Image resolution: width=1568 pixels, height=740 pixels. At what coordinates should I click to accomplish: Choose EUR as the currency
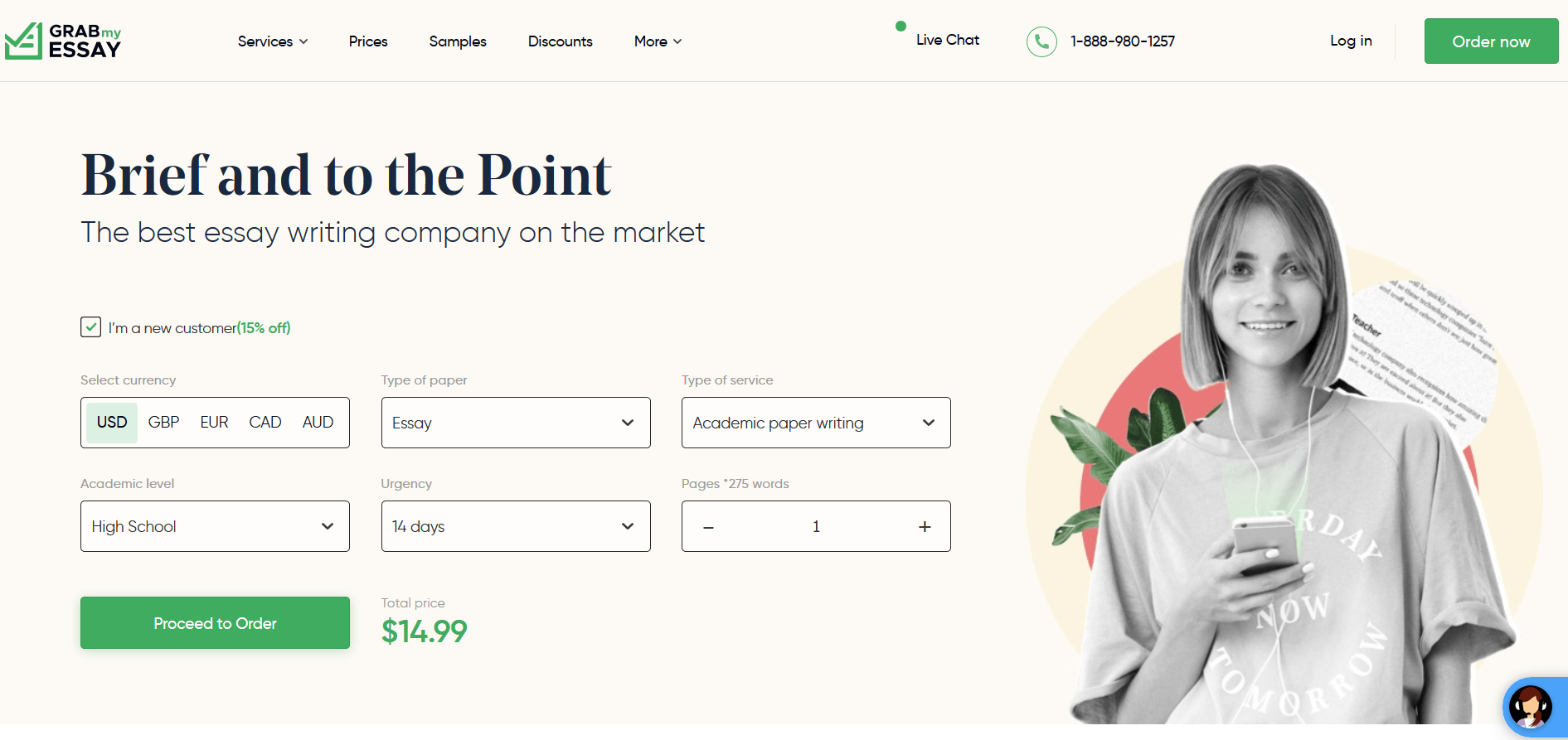point(214,423)
